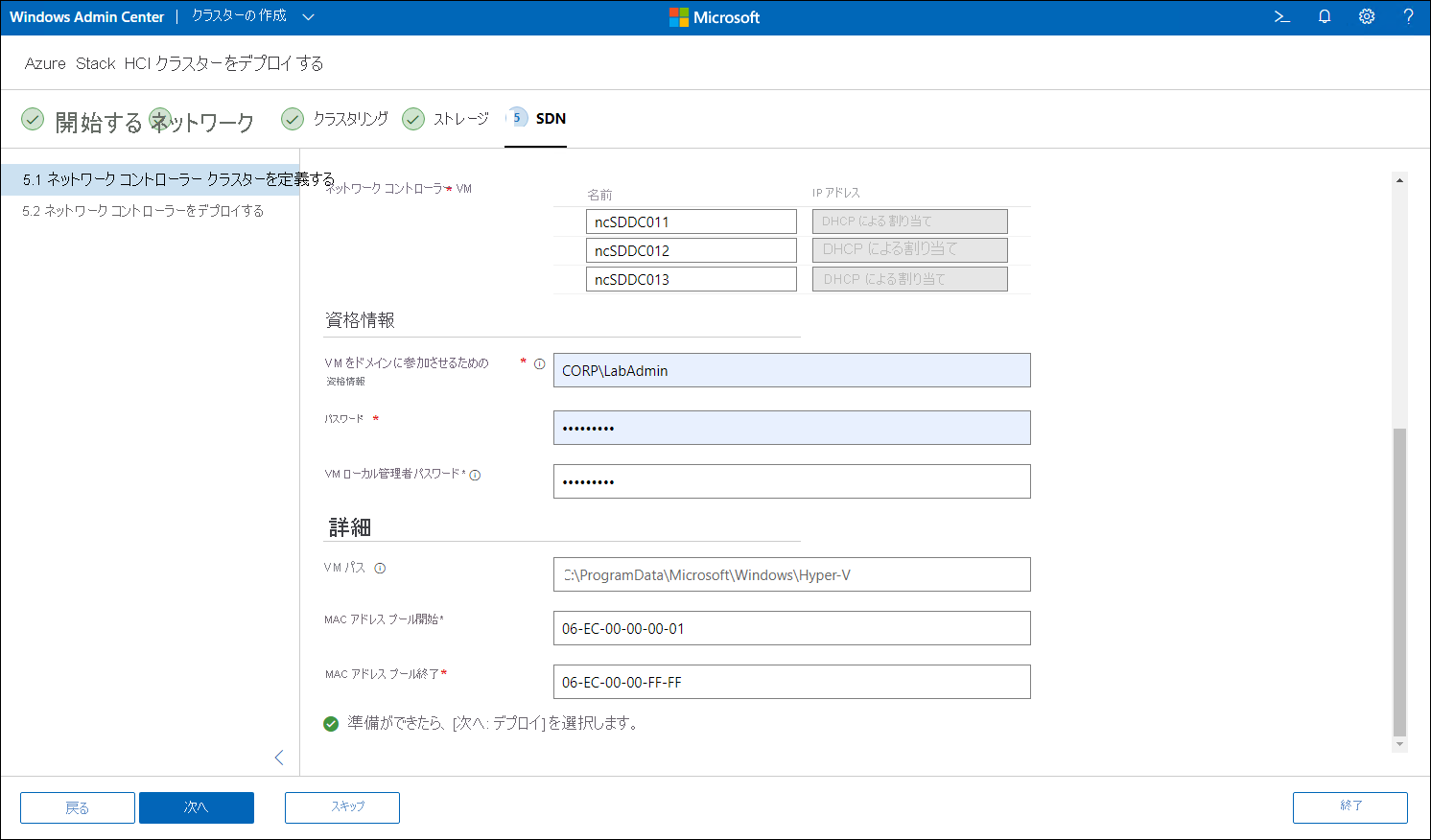The width and height of the screenshot is (1431, 840).
Task: Click the IP アドレス column header
Action: click(x=836, y=193)
